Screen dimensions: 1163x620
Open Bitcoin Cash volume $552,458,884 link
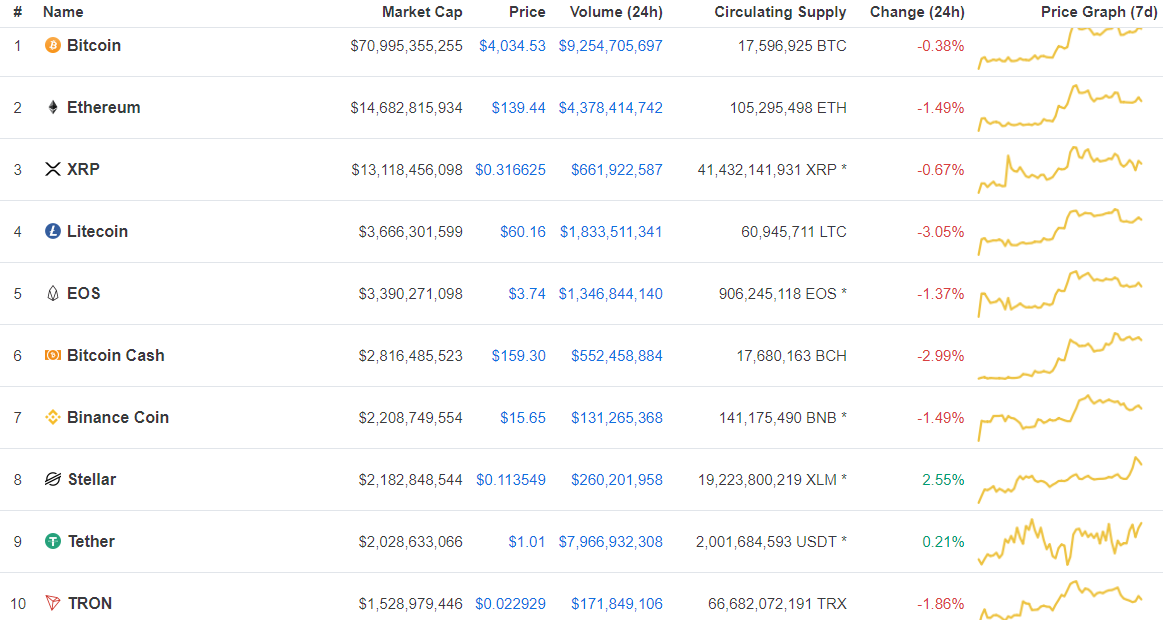(x=617, y=356)
